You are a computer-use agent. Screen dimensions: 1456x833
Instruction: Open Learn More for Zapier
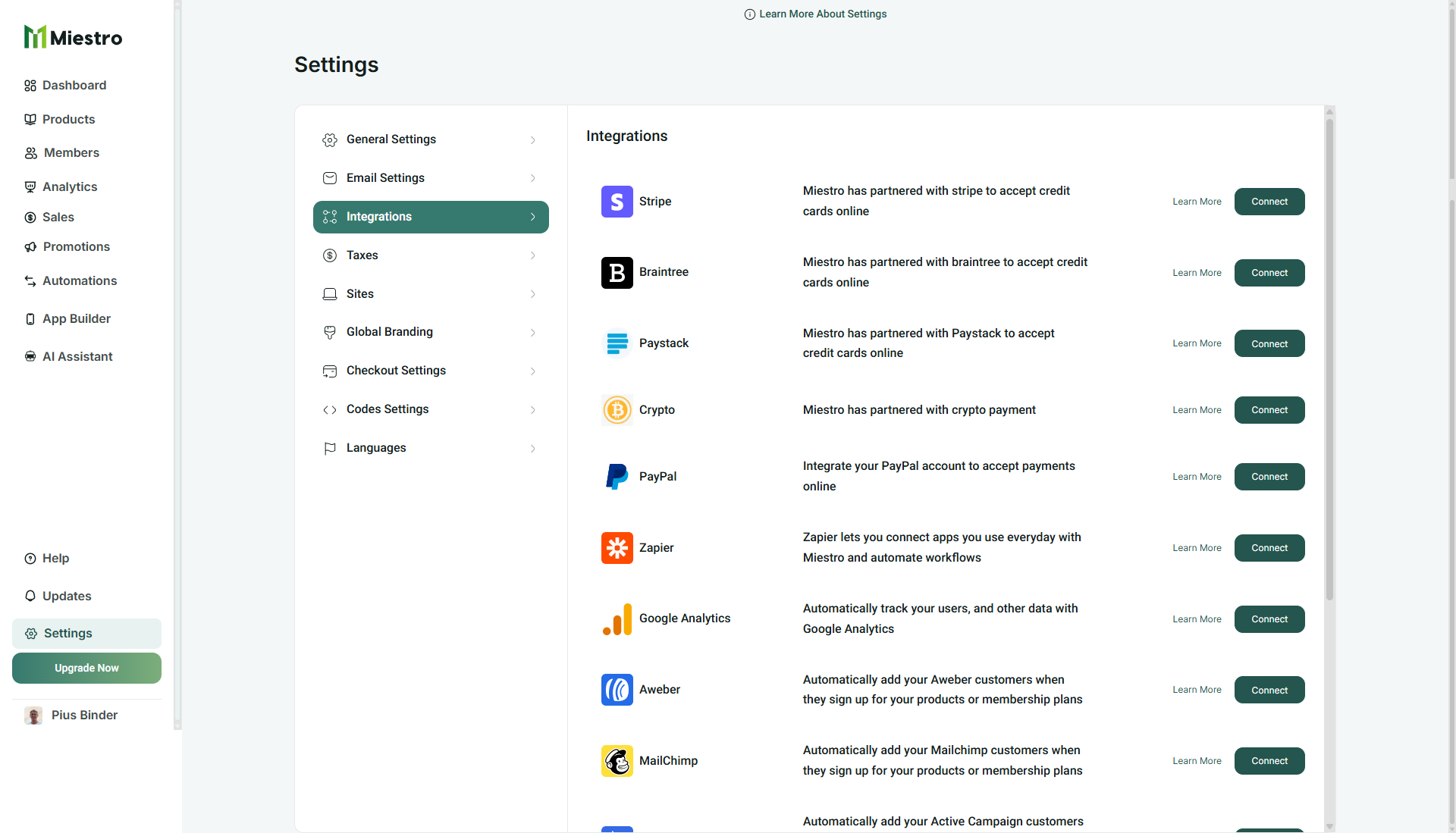(1197, 548)
